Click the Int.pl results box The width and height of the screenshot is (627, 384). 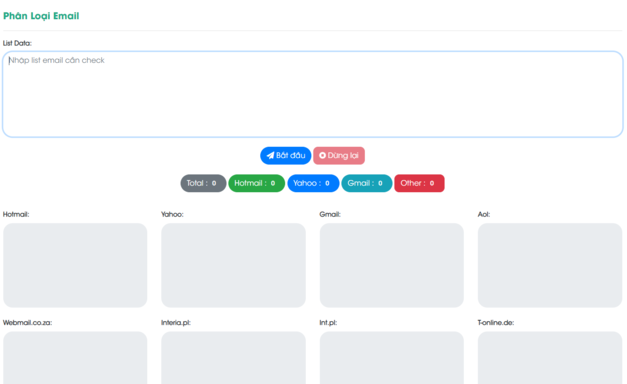(x=391, y=358)
